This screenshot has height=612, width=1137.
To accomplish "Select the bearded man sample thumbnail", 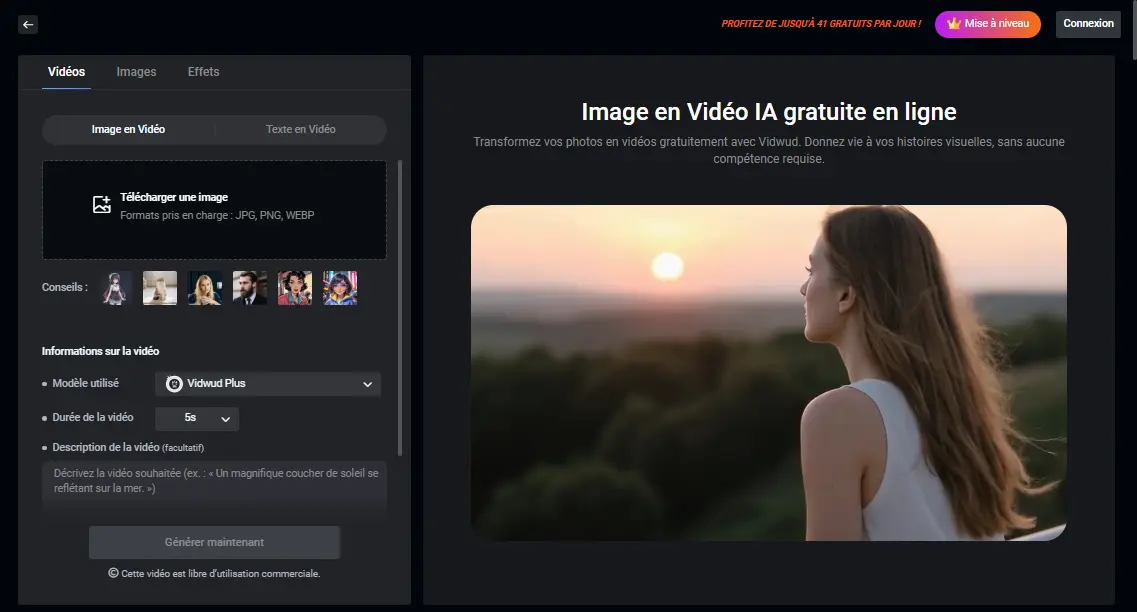I will click(250, 288).
